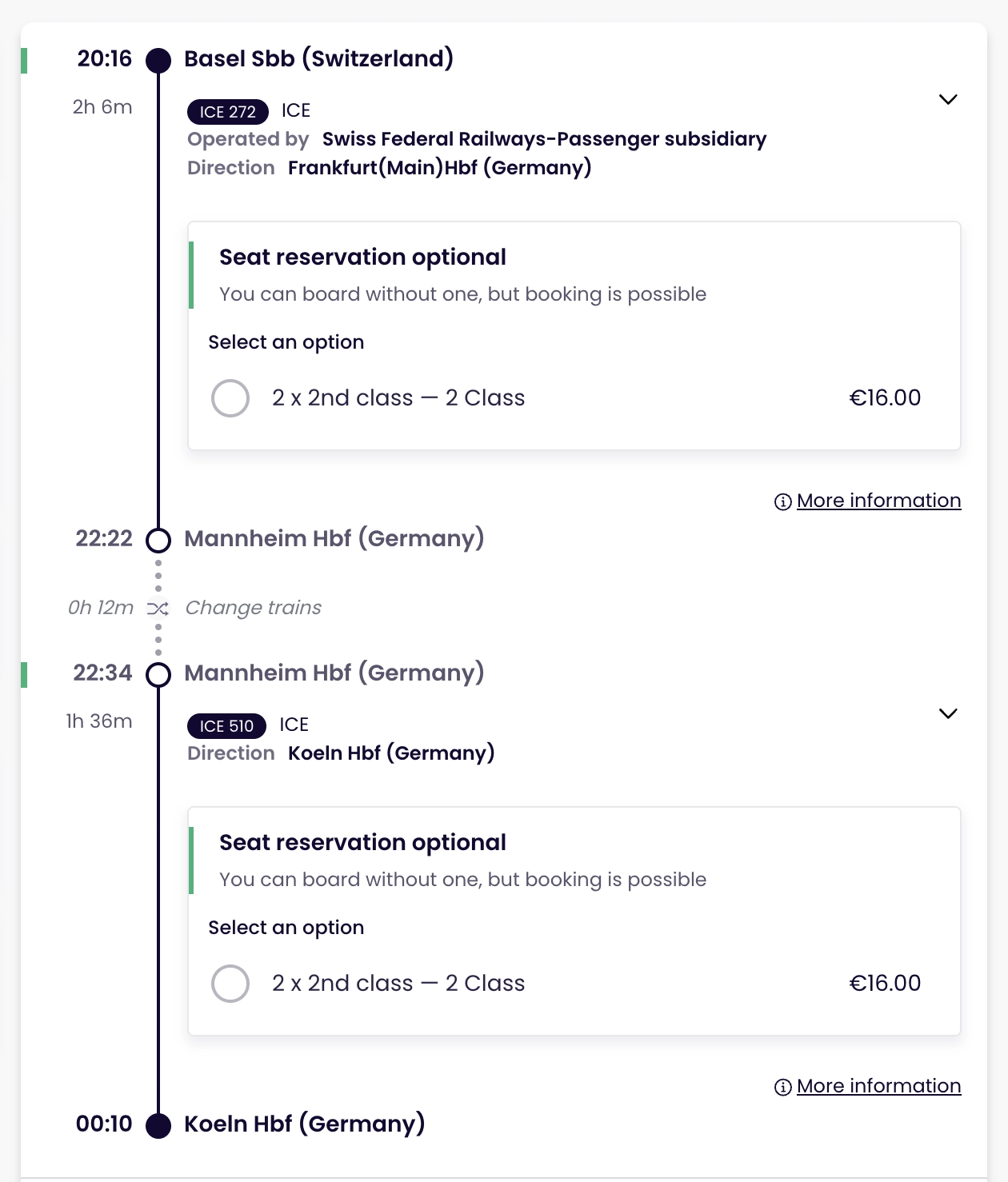Screen dimensions: 1008x1182
Task: Open More information for the Mannheim leg
Action: tap(878, 1085)
